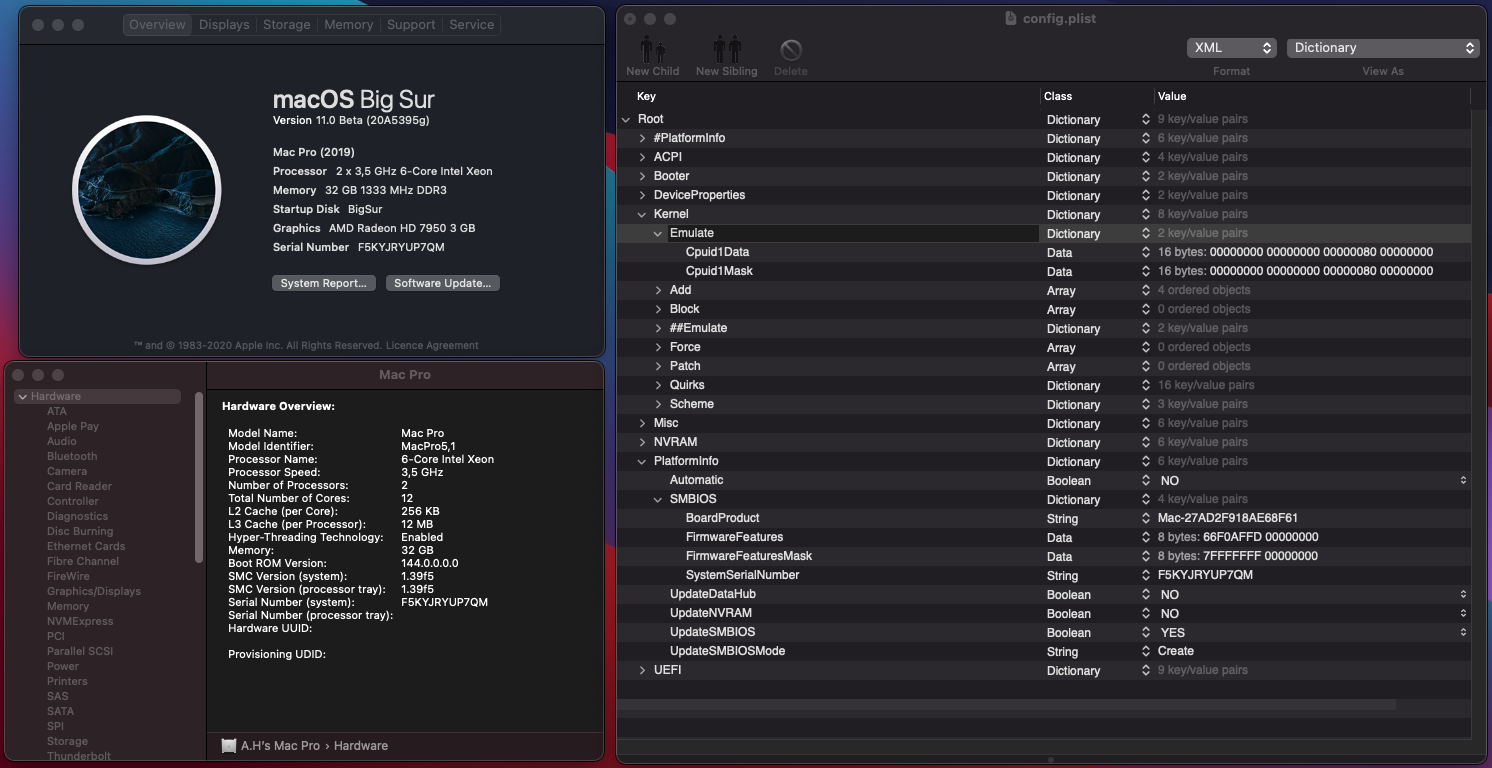Click the New Sibling toolbar icon
The height and width of the screenshot is (768, 1492).
727,49
